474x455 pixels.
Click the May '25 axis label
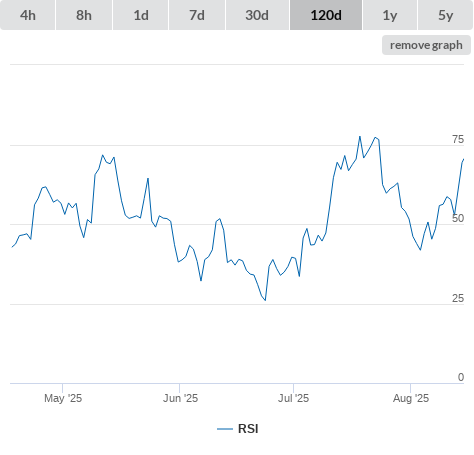[x=63, y=398]
